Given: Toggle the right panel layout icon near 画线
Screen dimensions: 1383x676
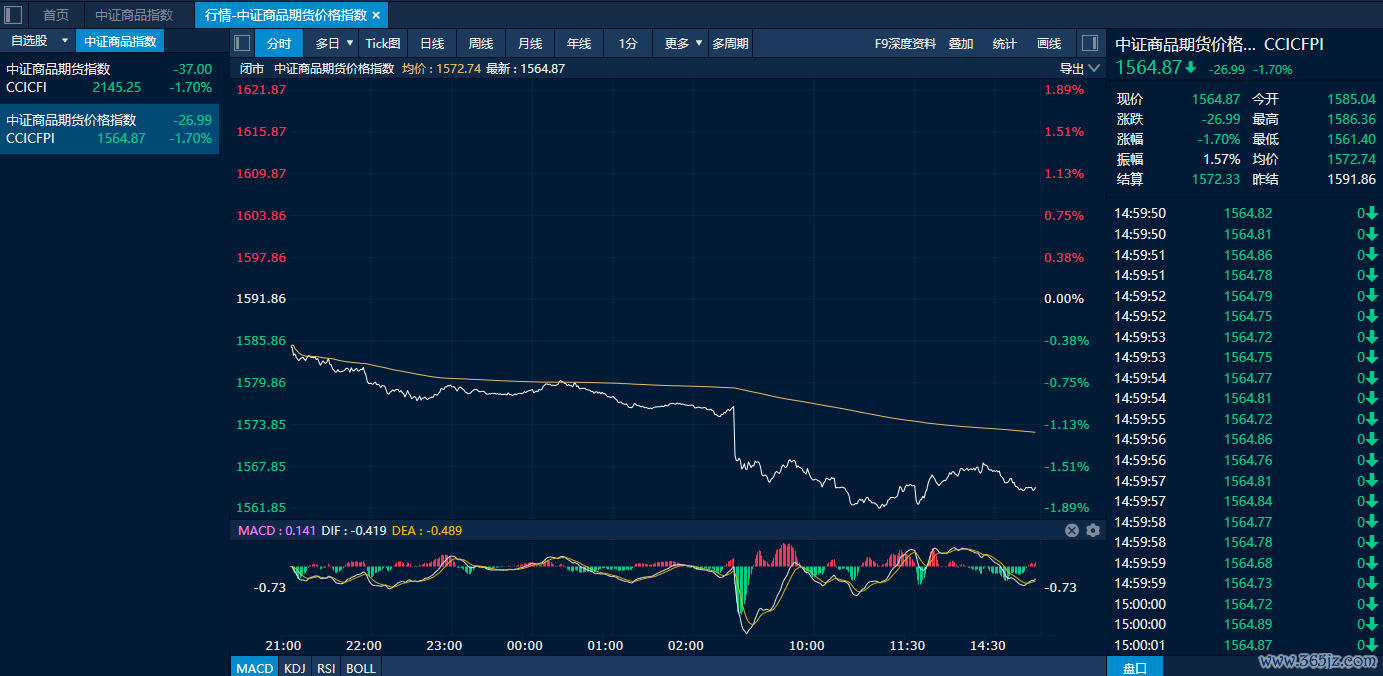Looking at the screenshot, I should (x=1091, y=43).
